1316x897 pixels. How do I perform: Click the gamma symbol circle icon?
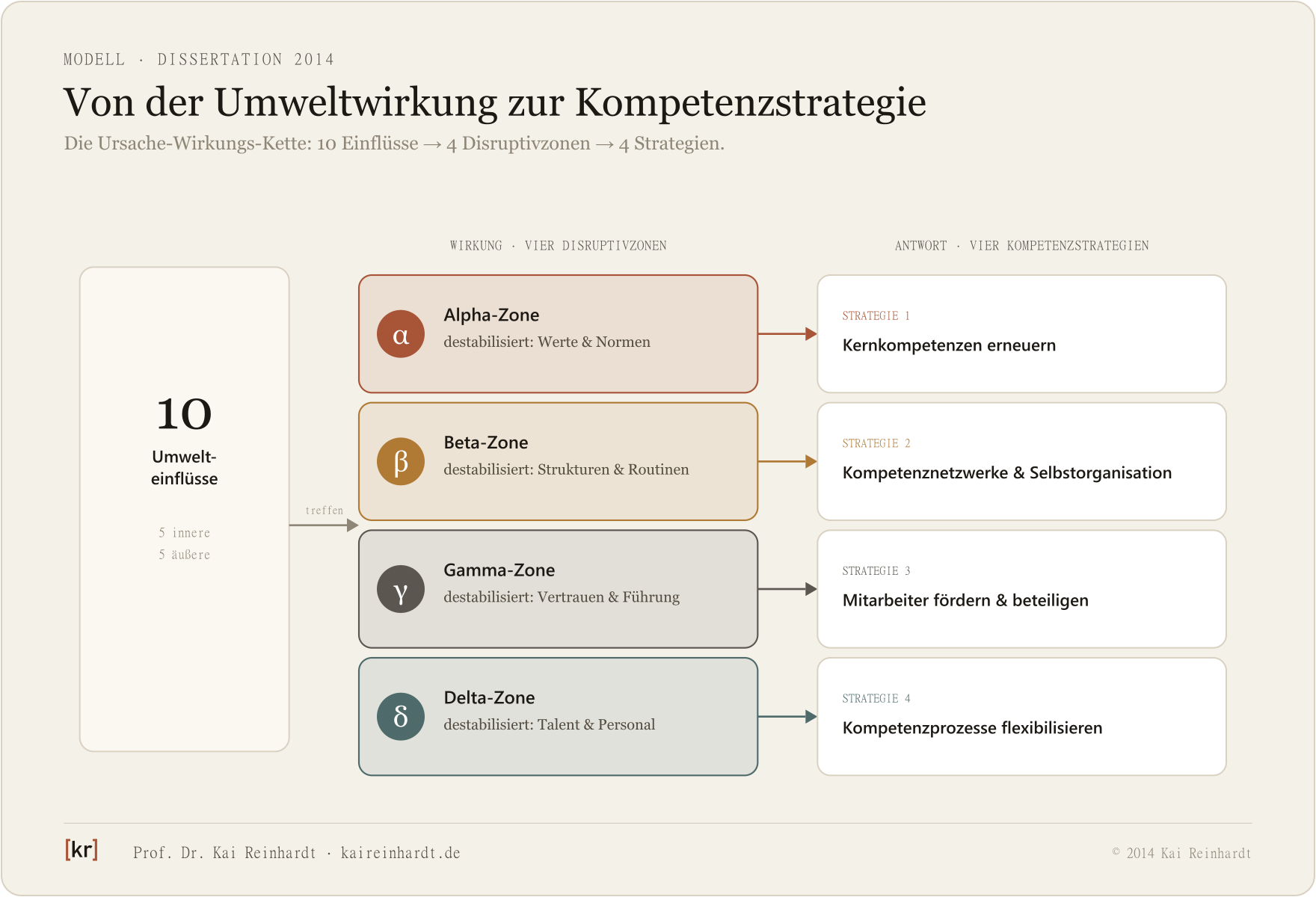401,589
